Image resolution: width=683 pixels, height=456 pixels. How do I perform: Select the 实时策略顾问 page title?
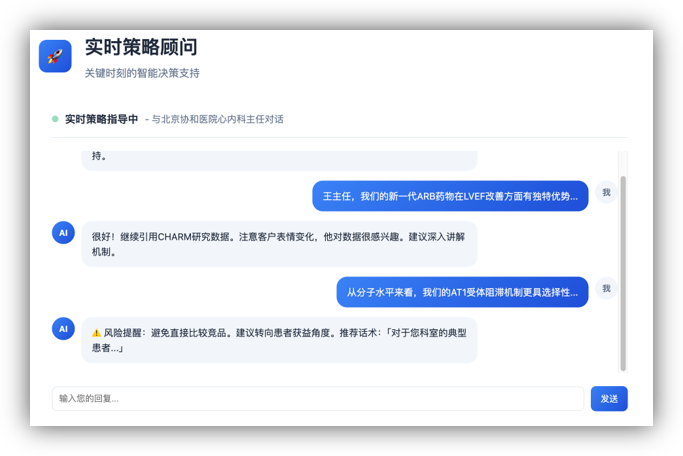pyautogui.click(x=140, y=47)
